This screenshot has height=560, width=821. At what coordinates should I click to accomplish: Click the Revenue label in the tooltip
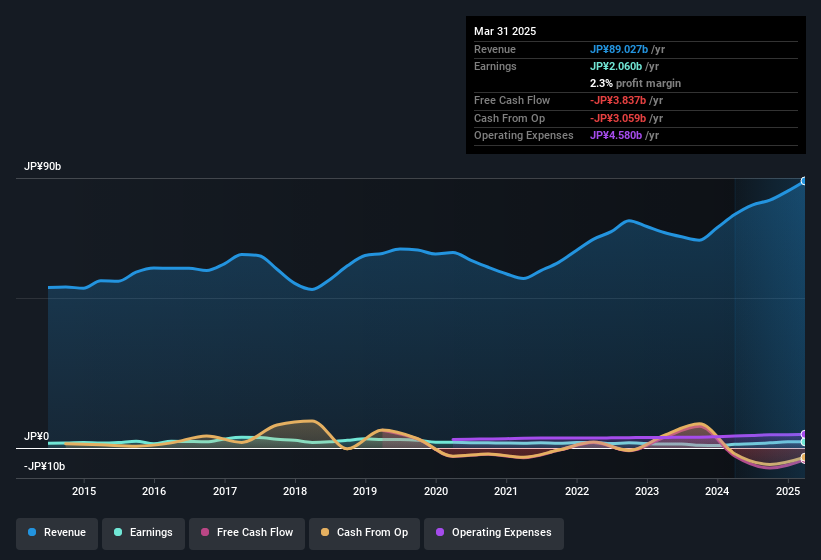coord(495,49)
